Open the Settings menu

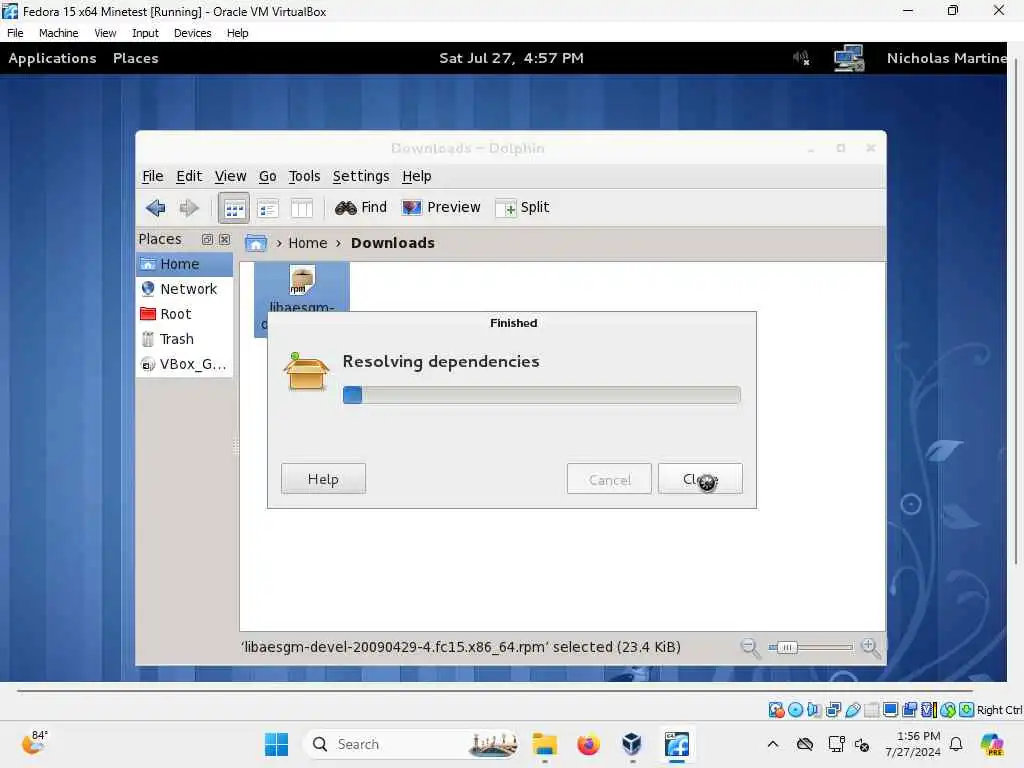tap(361, 176)
